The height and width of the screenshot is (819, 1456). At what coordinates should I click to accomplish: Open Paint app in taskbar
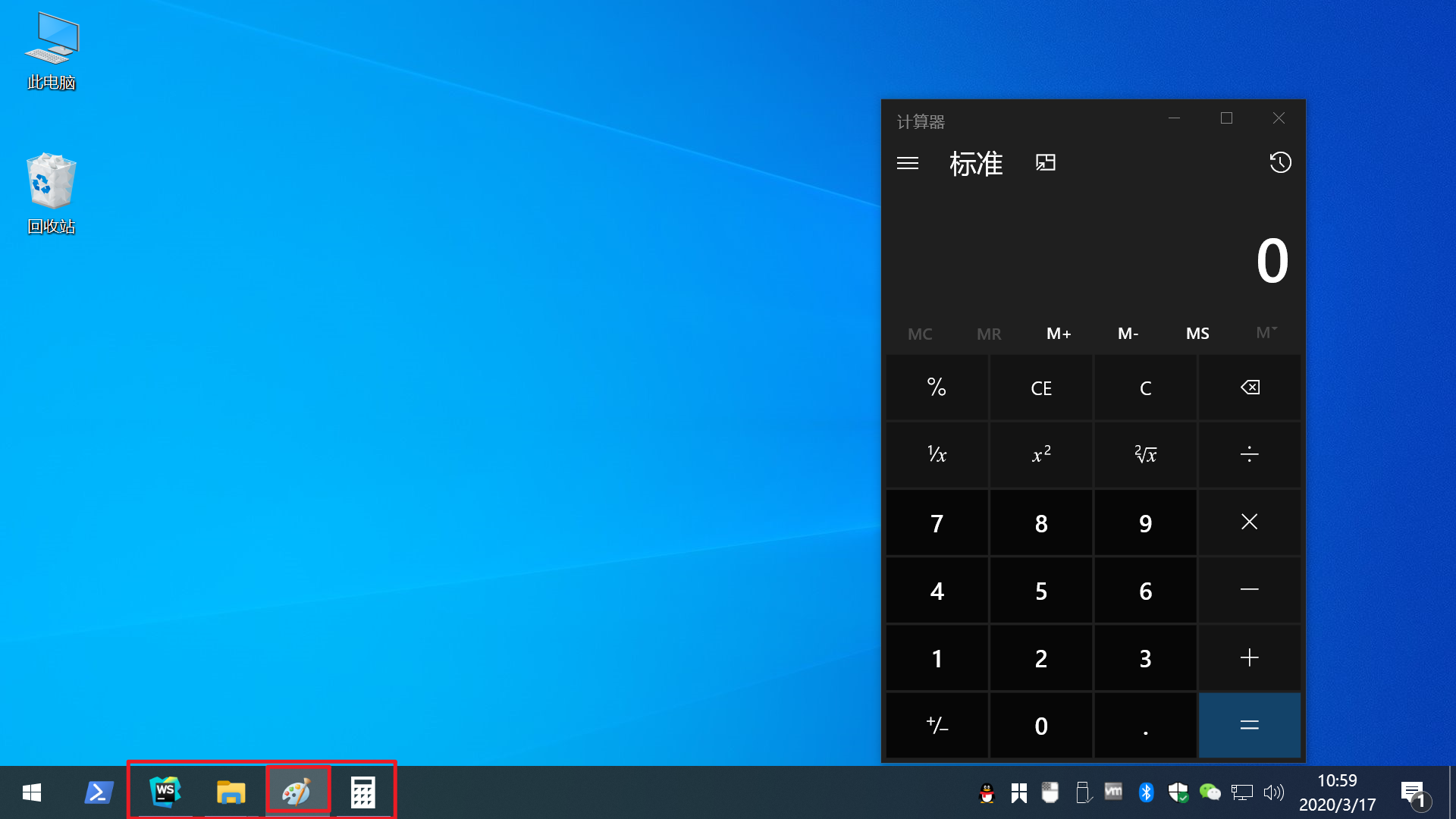[x=297, y=792]
